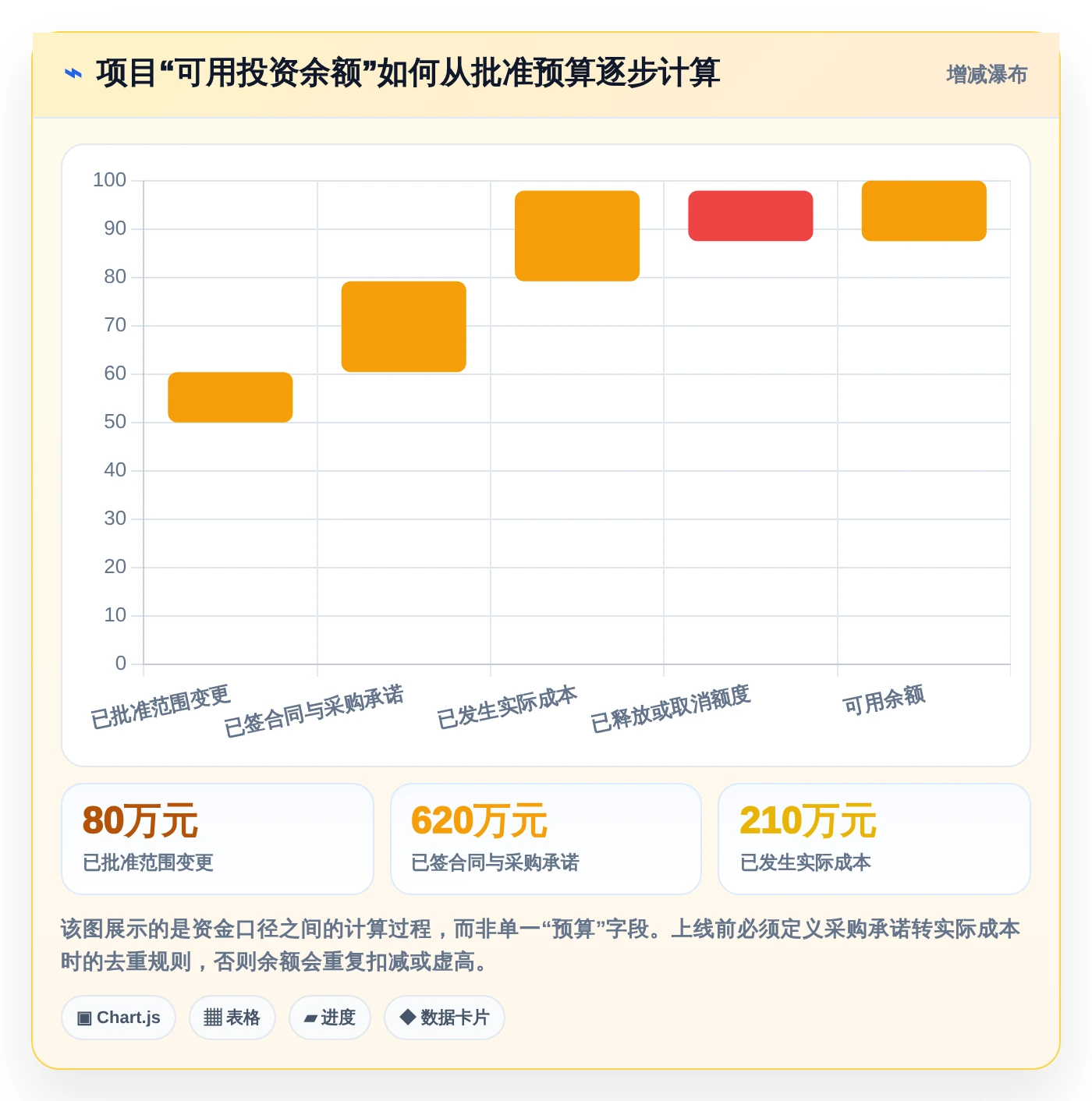Click the 可用余额 axis label
Image resolution: width=1092 pixels, height=1101 pixels.
point(884,700)
